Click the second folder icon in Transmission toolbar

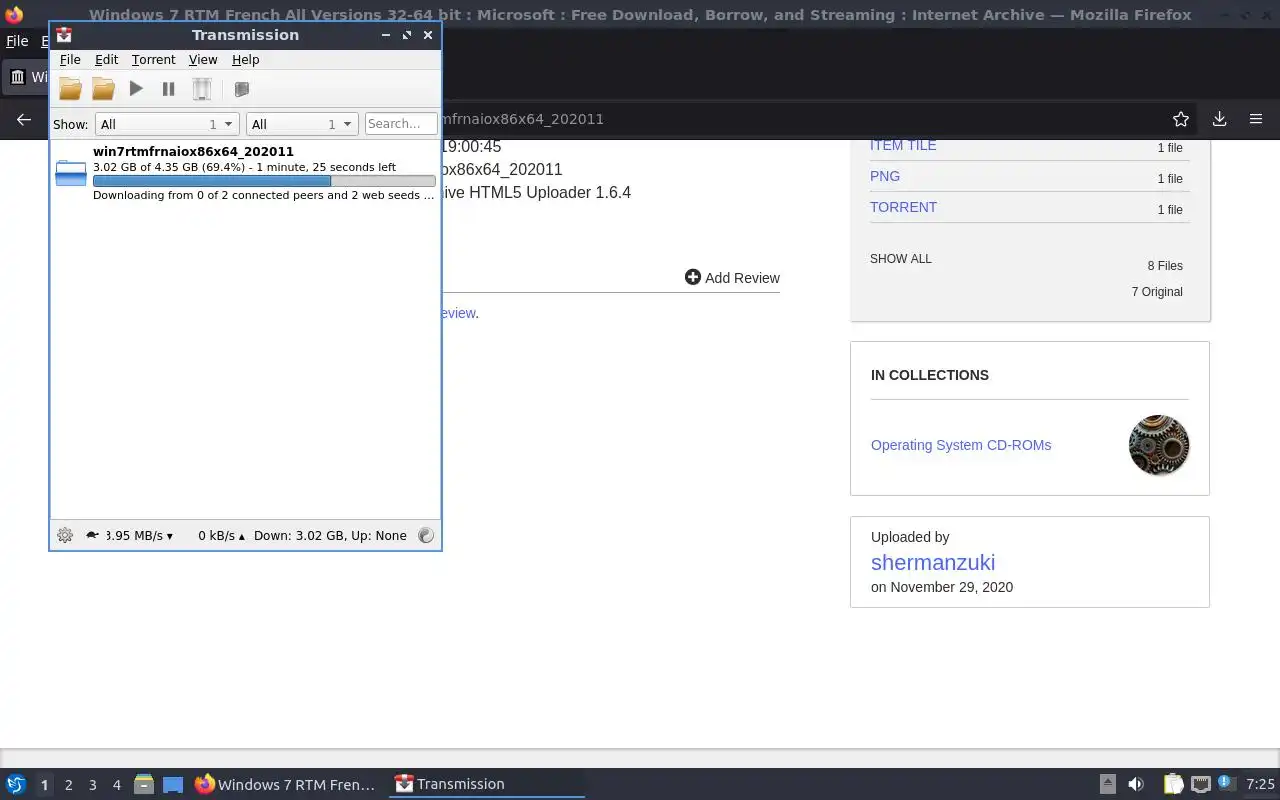(x=103, y=89)
